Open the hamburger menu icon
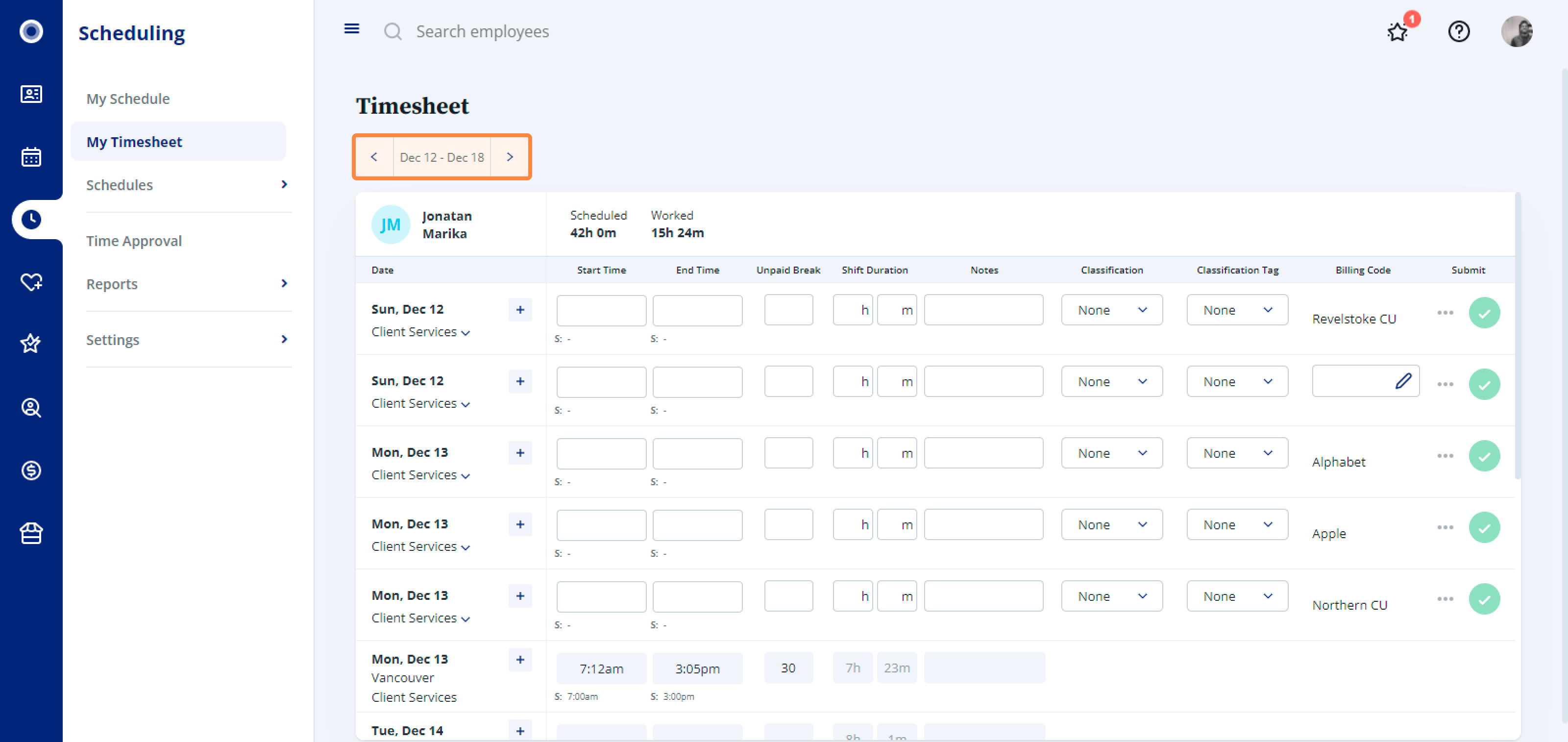The image size is (1568, 742). pyautogui.click(x=351, y=29)
